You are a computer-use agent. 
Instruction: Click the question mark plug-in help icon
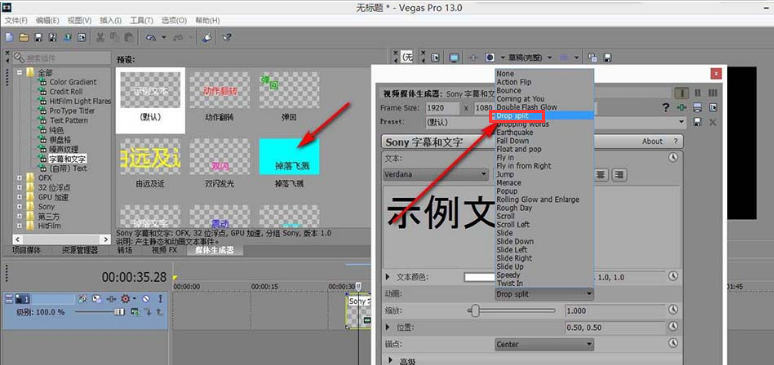pyautogui.click(x=665, y=107)
